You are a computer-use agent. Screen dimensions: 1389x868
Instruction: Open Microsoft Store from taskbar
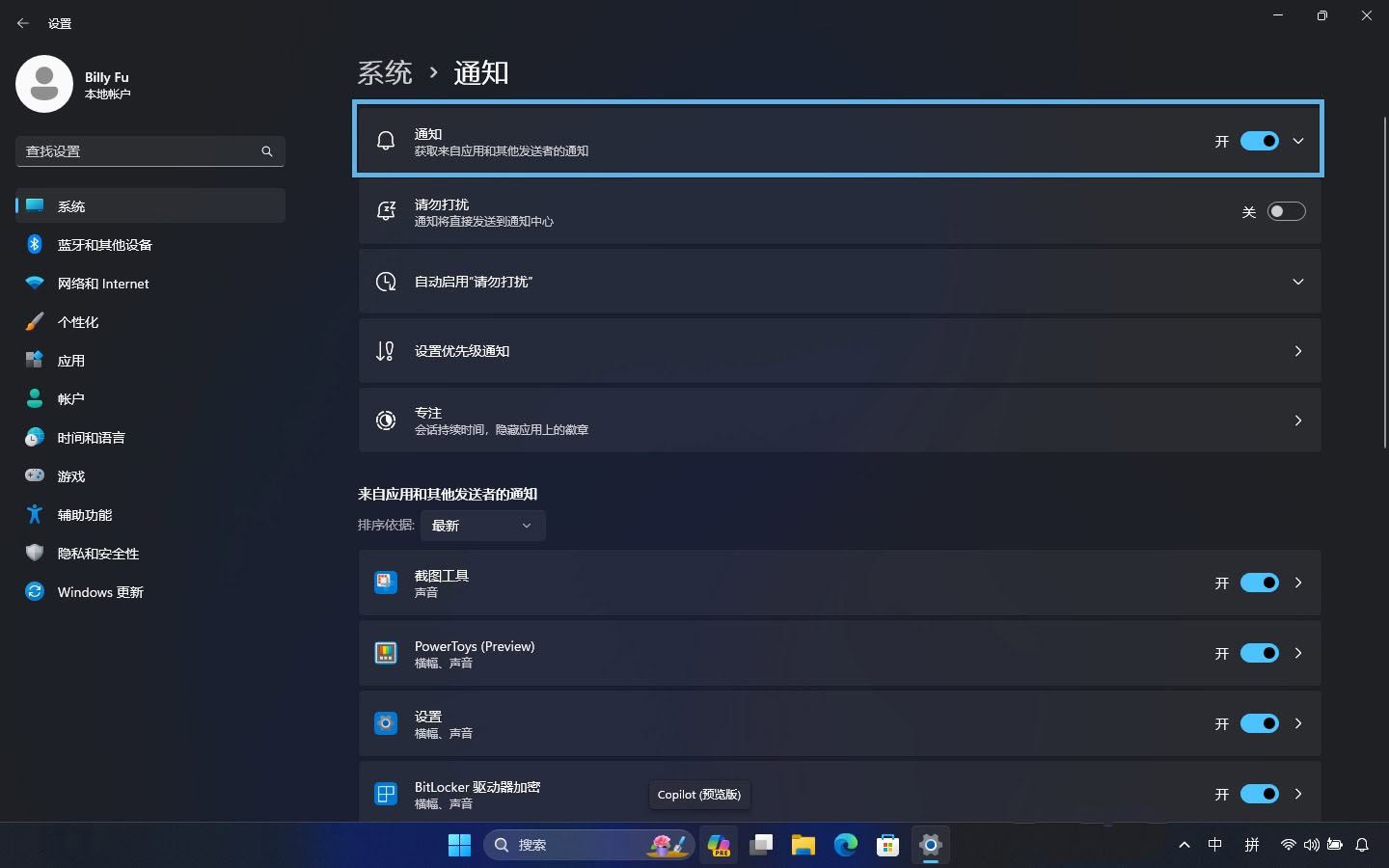click(x=888, y=845)
